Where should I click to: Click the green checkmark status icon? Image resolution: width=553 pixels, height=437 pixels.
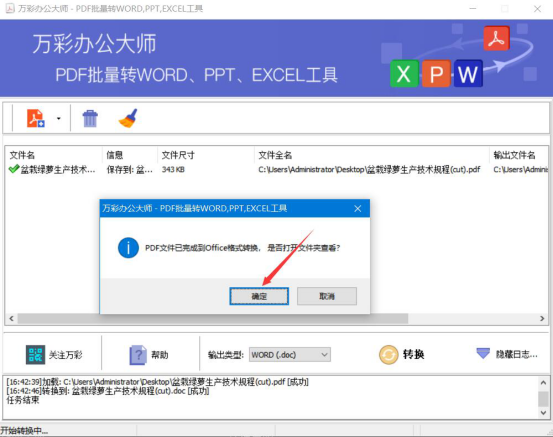[x=14, y=169]
